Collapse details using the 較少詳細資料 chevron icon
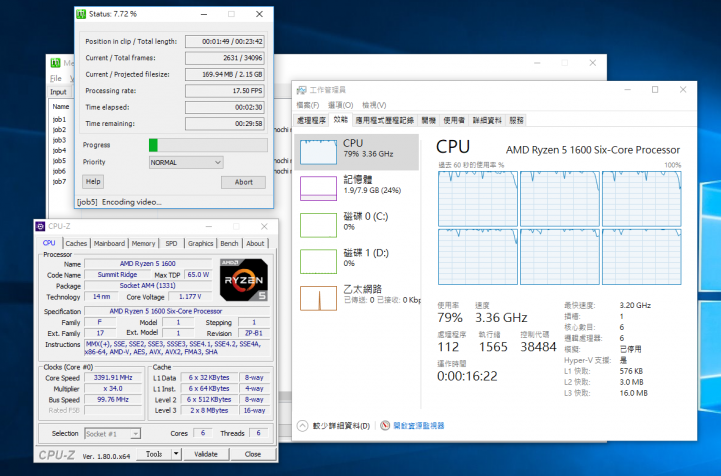721x476 pixels. [x=302, y=426]
